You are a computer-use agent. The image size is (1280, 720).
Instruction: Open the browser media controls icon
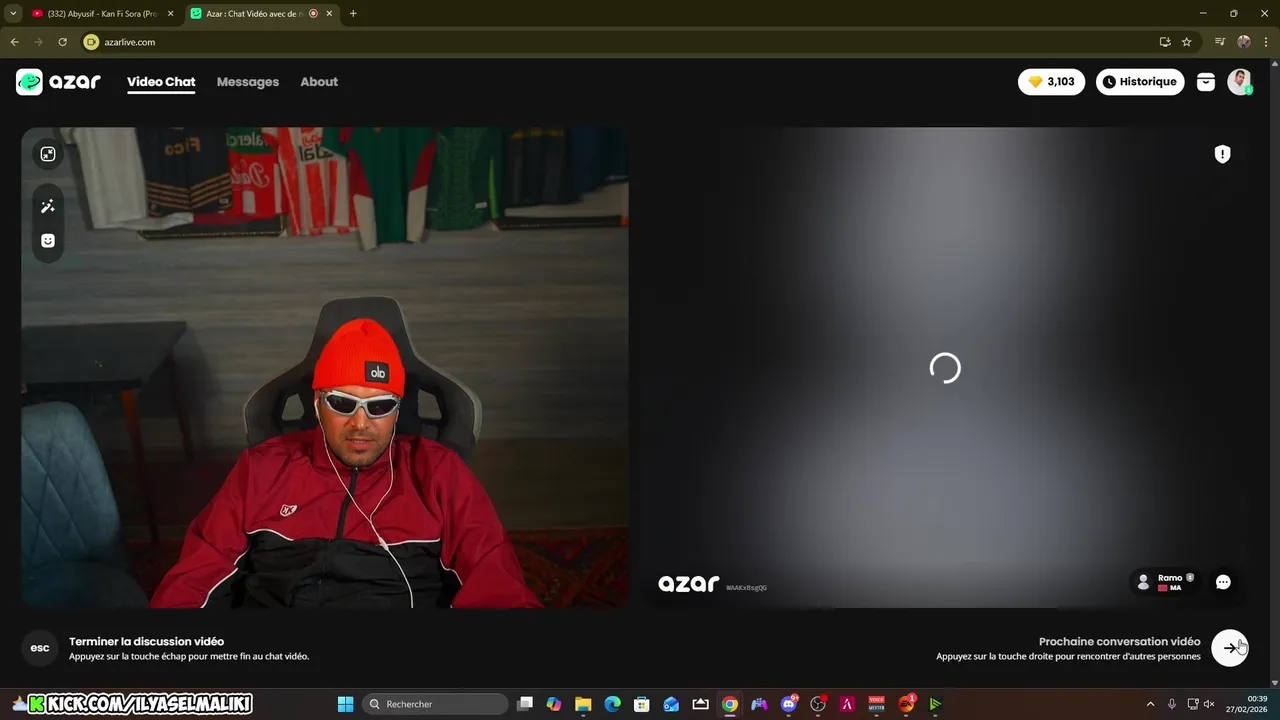1220,42
